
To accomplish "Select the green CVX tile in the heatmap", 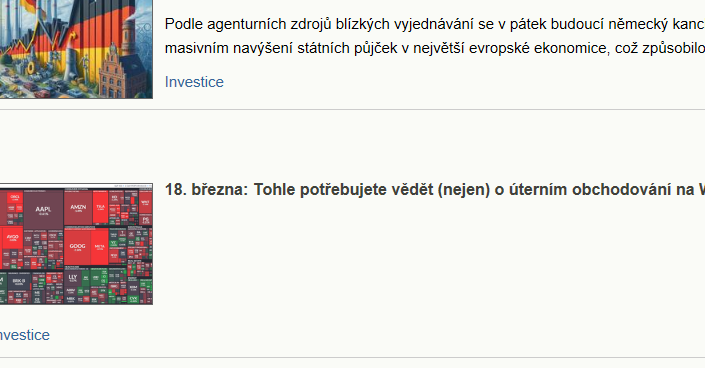I will coord(133,299).
